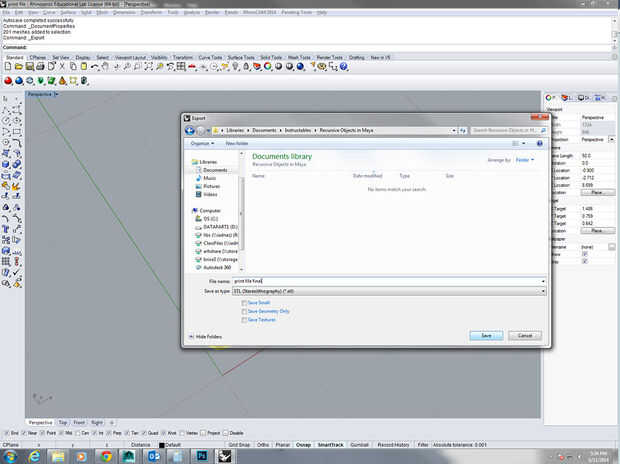Open the Projection dropdown in properties panel
Image resolution: width=620 pixels, height=464 pixels.
pos(611,140)
